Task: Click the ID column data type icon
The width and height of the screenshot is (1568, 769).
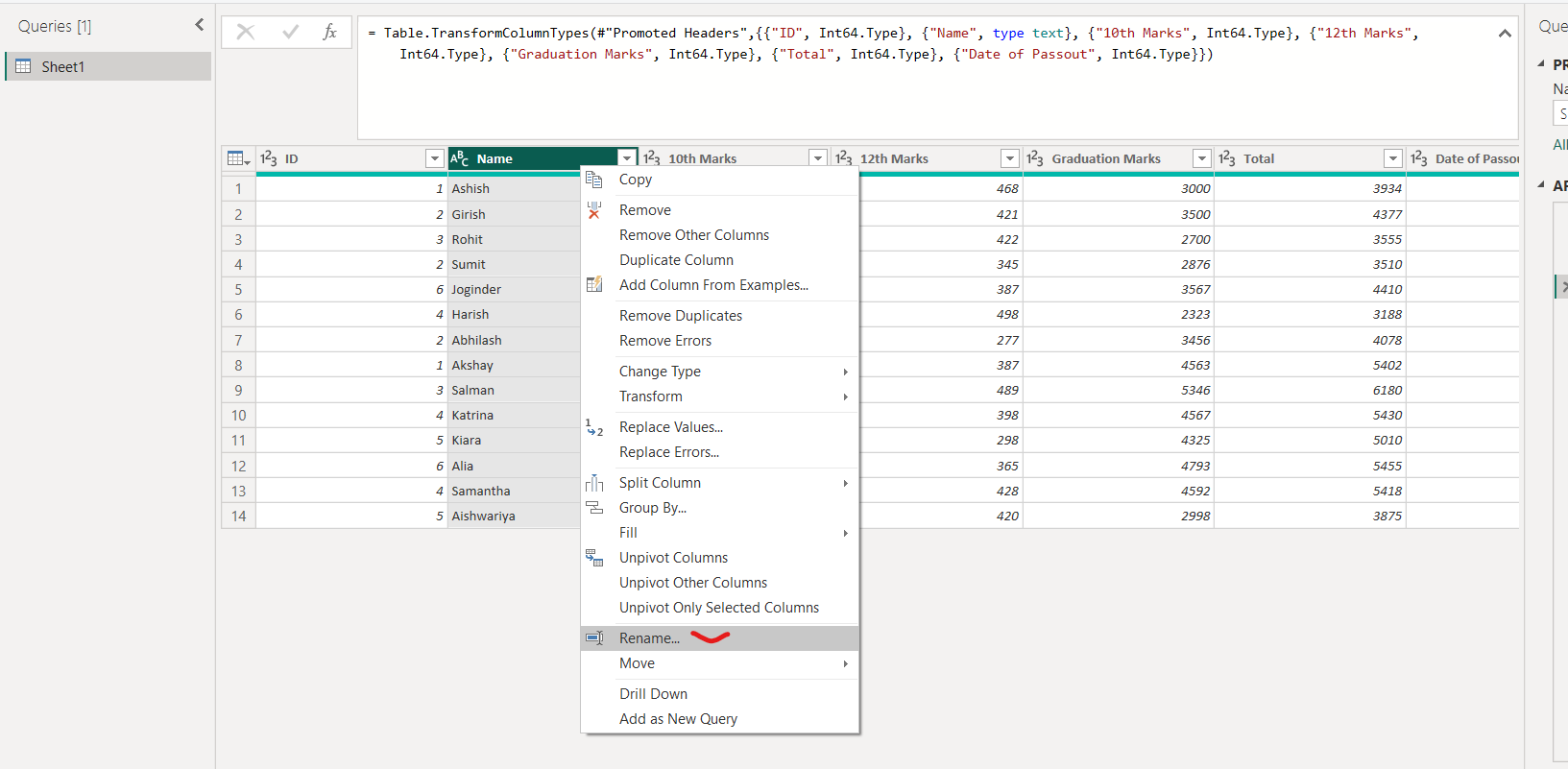Action: tap(269, 158)
